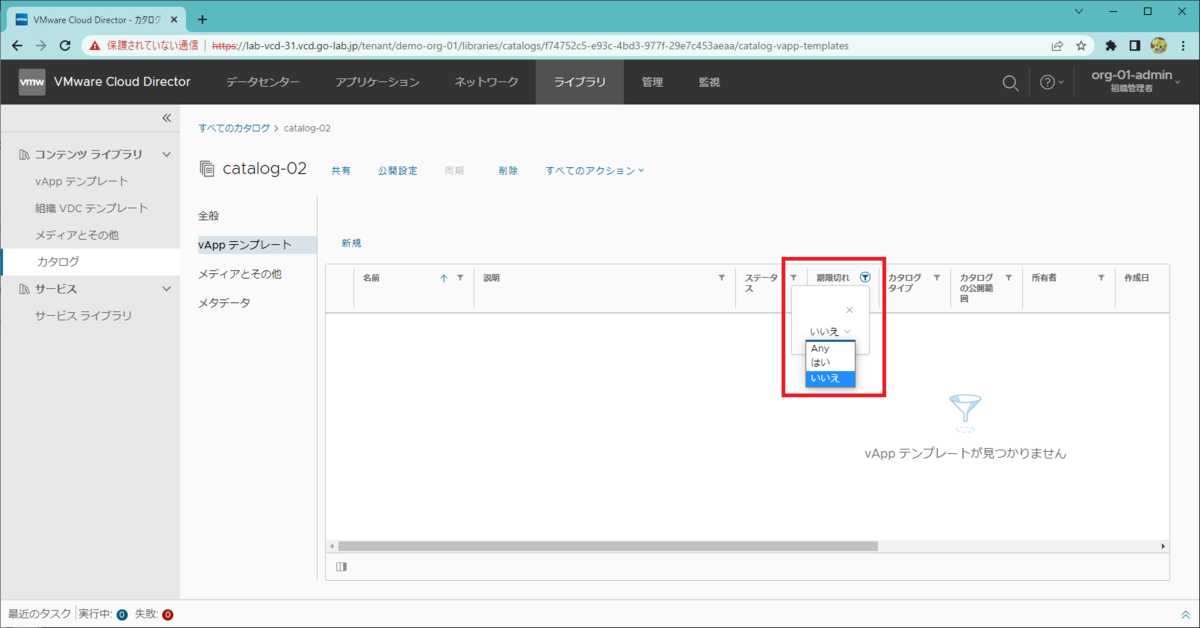Click the browser forward arrow
The height and width of the screenshot is (628, 1200).
click(x=41, y=45)
